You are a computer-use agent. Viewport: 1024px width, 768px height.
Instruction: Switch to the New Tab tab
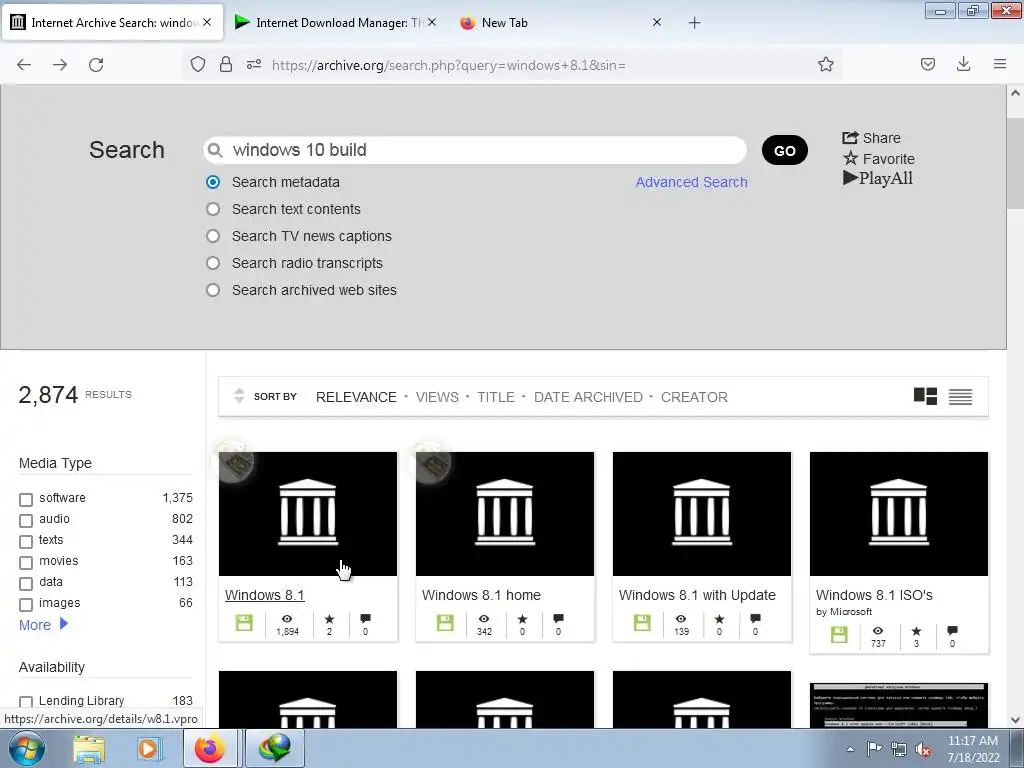562,23
